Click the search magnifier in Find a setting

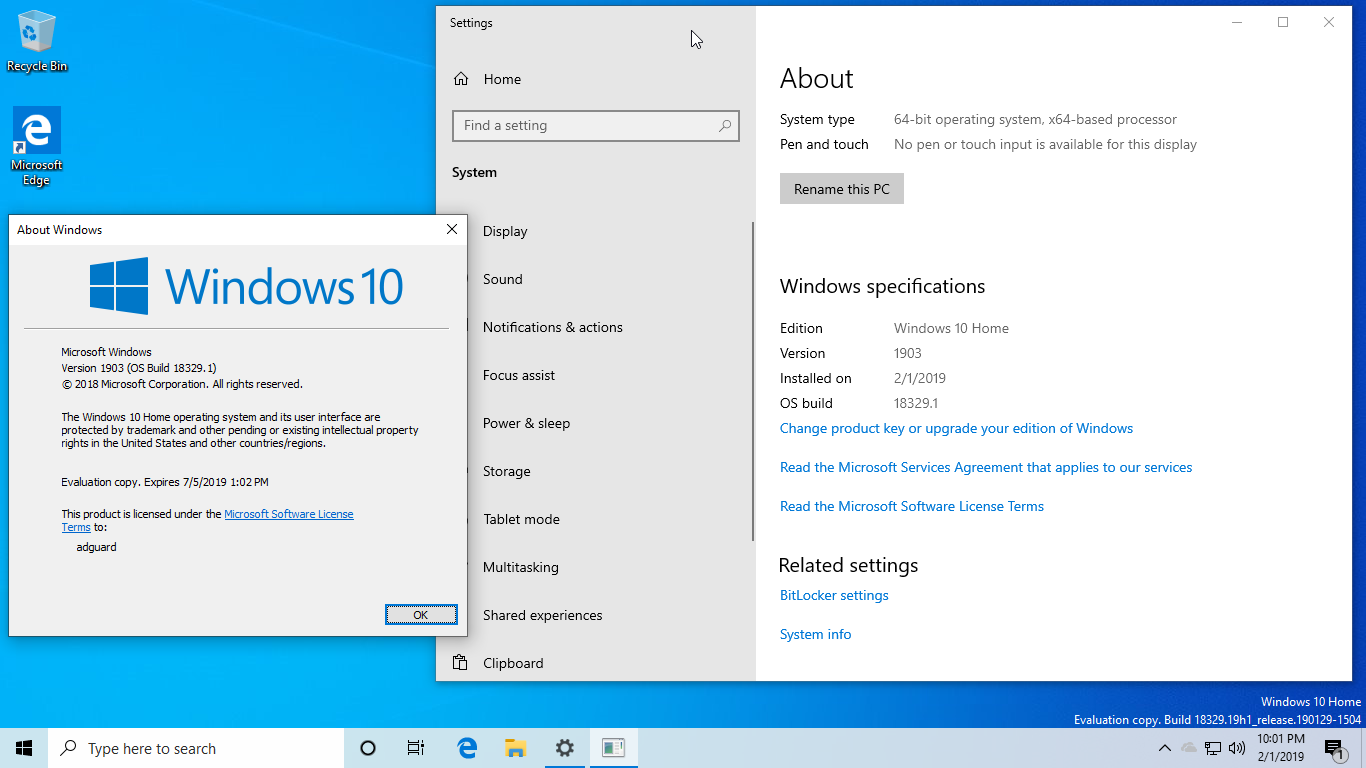[x=725, y=126]
